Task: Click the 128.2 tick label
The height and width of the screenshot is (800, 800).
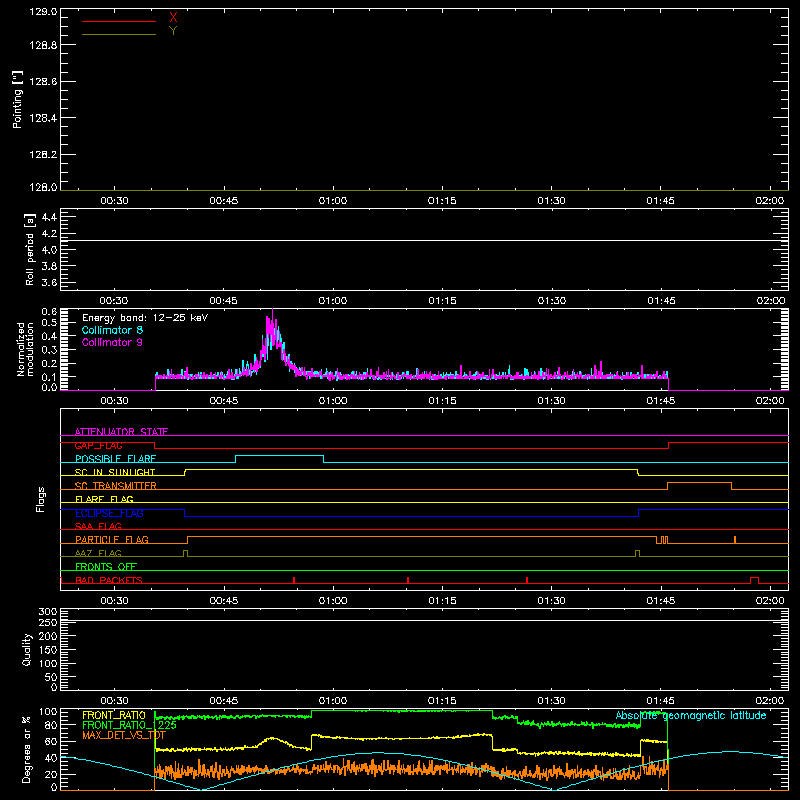Action: tap(43, 155)
